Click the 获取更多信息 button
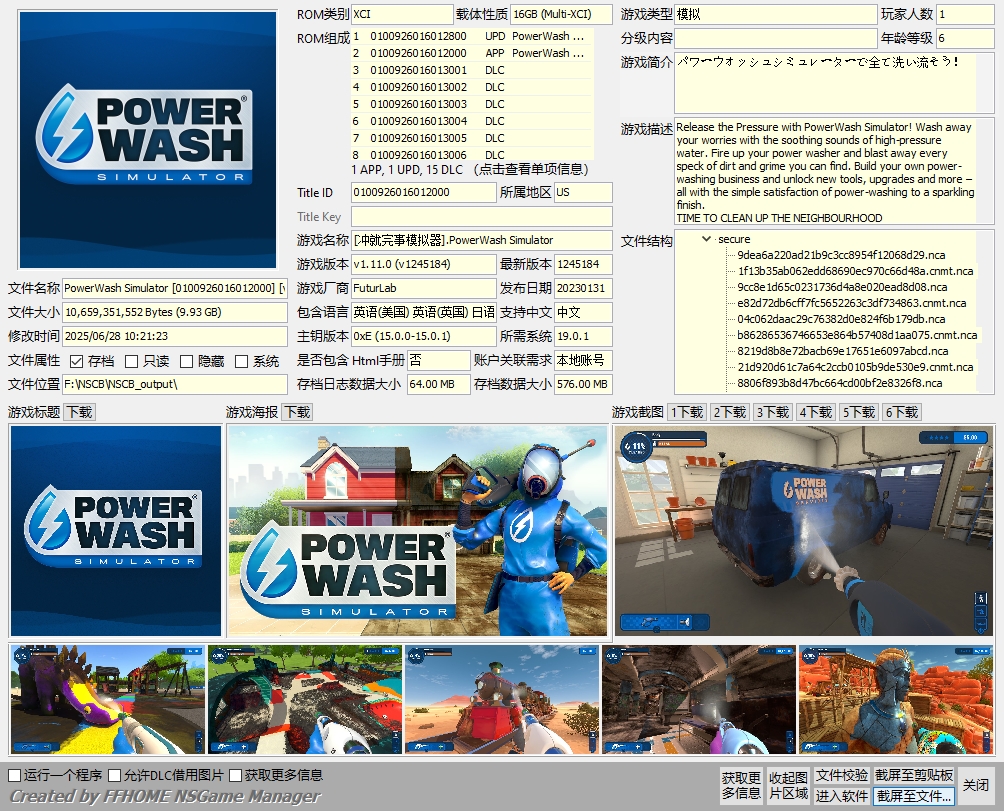The width and height of the screenshot is (1004, 811). coord(741,785)
